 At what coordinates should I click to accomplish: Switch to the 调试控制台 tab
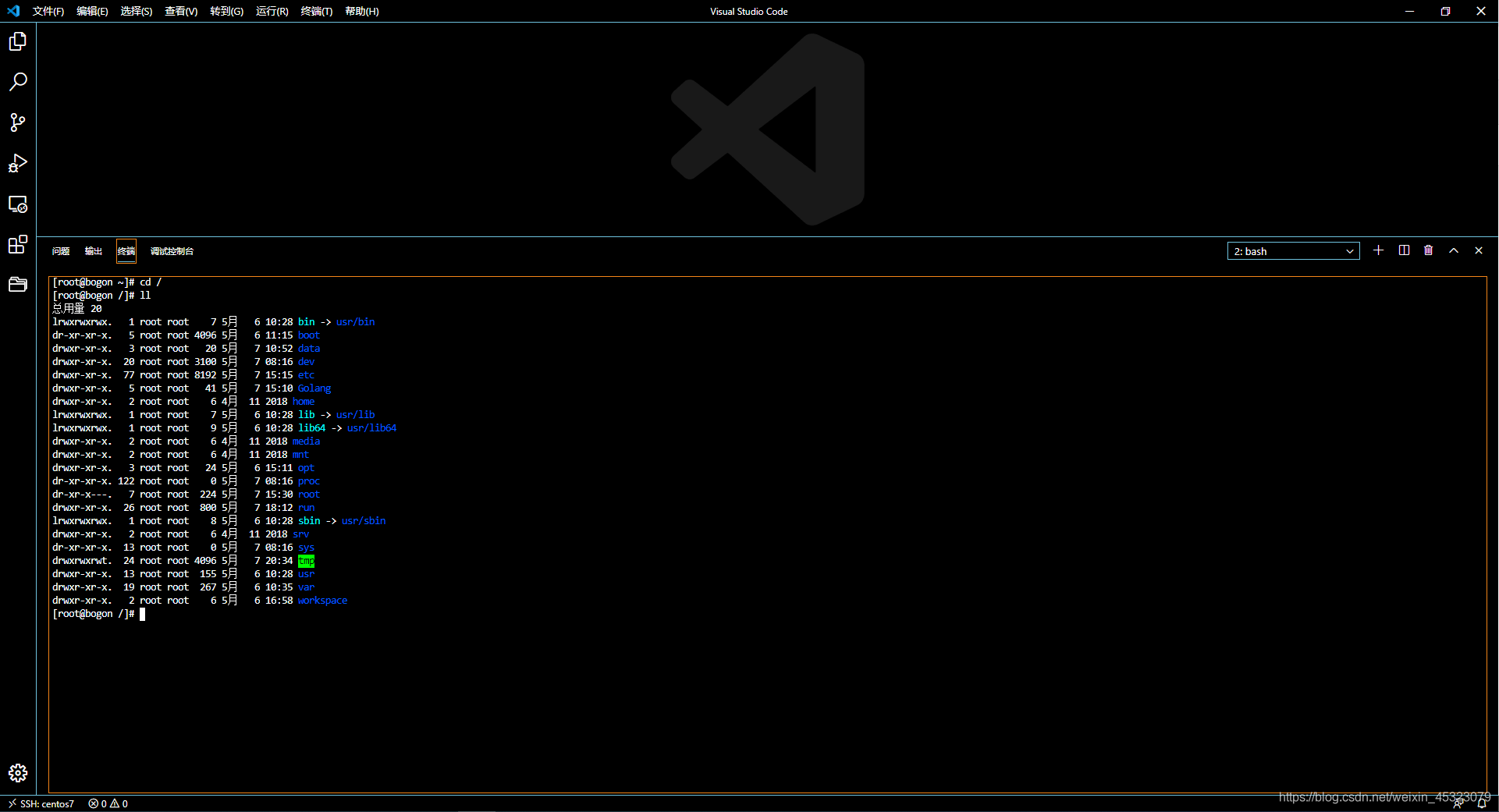pos(172,251)
